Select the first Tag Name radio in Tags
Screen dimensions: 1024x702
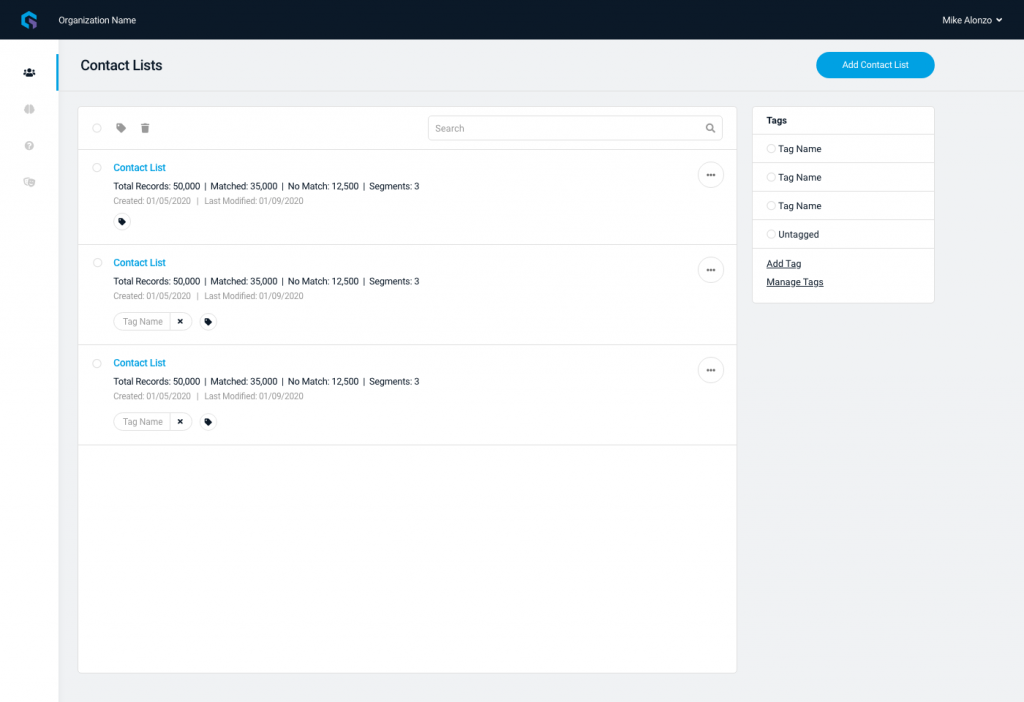coord(771,149)
